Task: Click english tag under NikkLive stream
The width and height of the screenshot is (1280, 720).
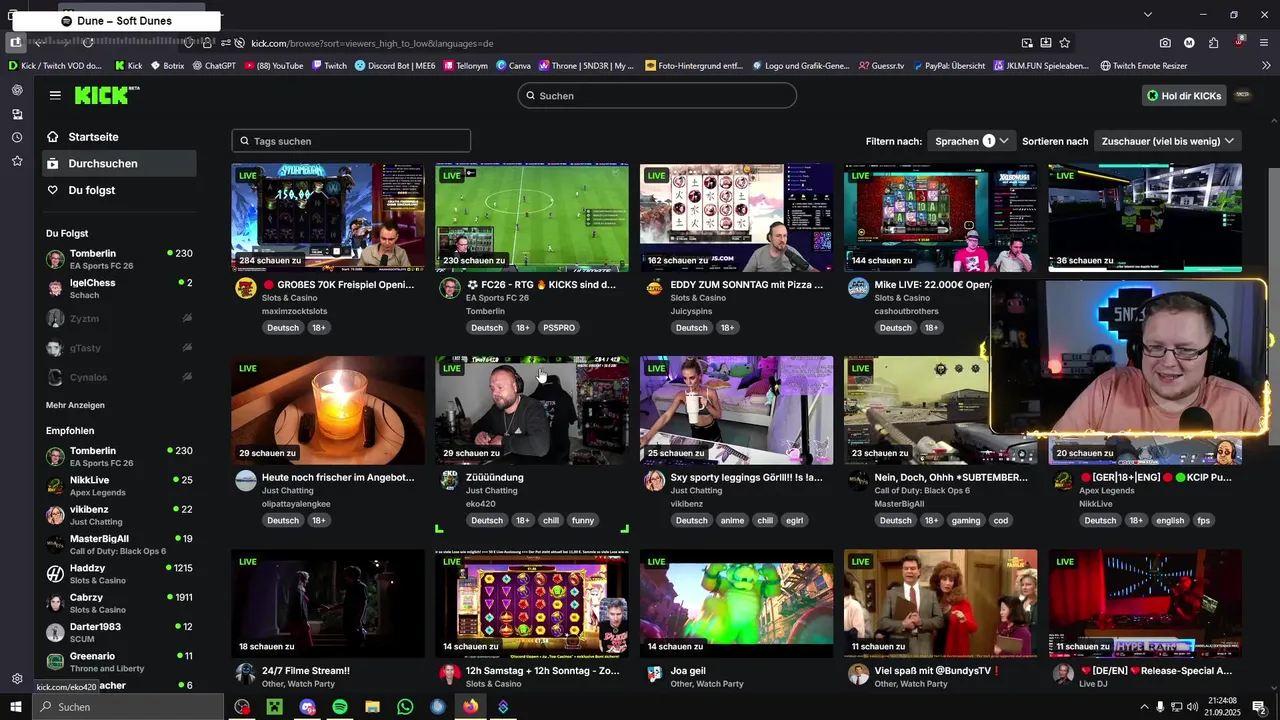Action: coord(1170,521)
